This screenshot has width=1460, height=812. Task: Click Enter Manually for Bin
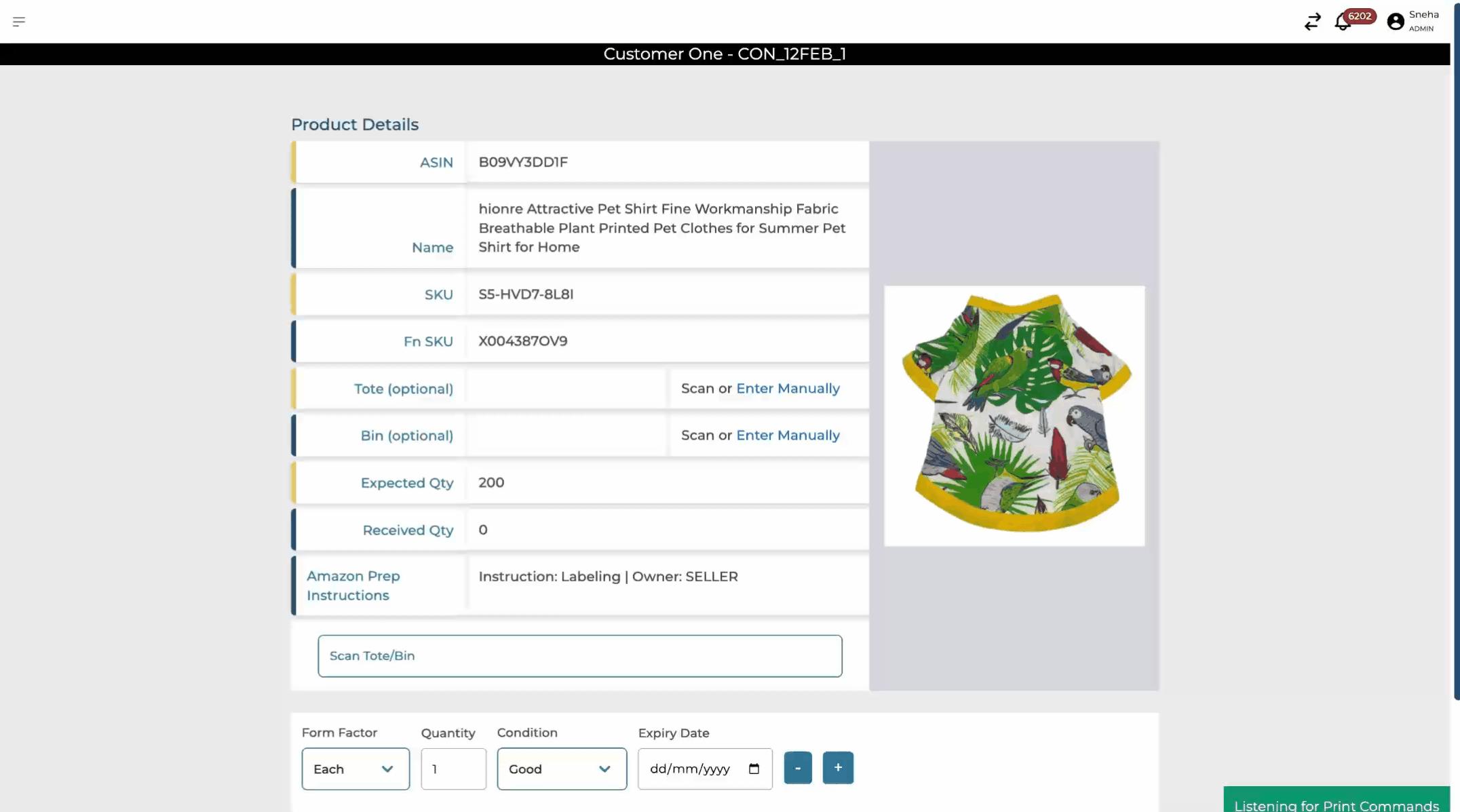pos(788,436)
